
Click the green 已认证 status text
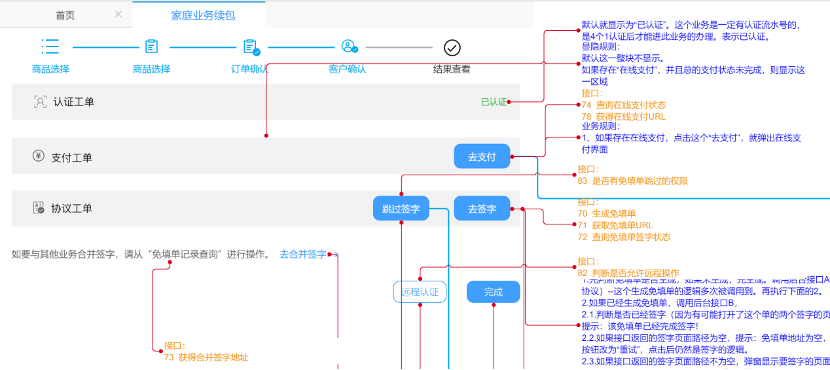(x=493, y=102)
